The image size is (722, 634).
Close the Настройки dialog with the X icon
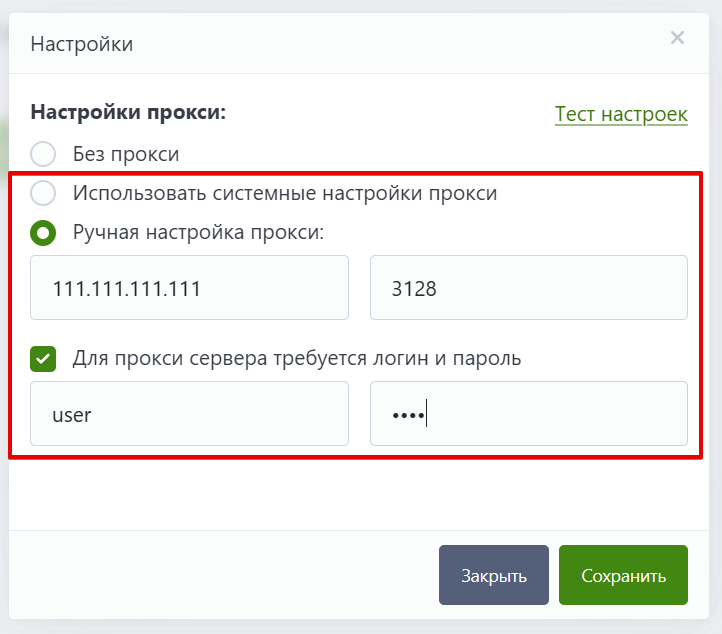[x=677, y=38]
